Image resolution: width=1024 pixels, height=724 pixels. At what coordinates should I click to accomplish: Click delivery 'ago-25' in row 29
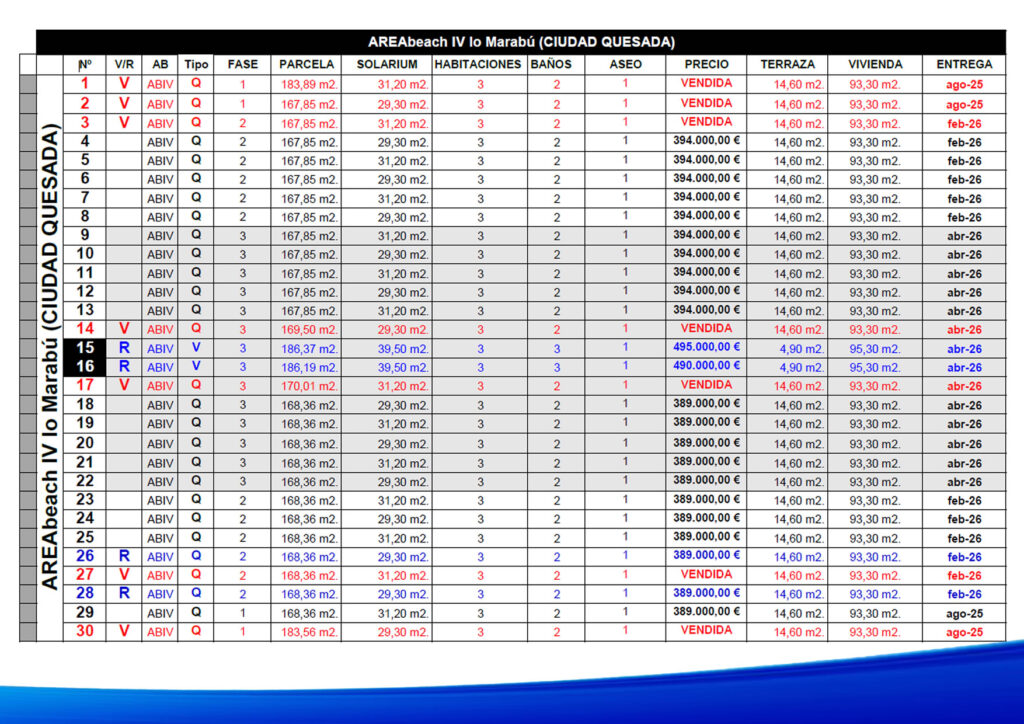point(965,614)
